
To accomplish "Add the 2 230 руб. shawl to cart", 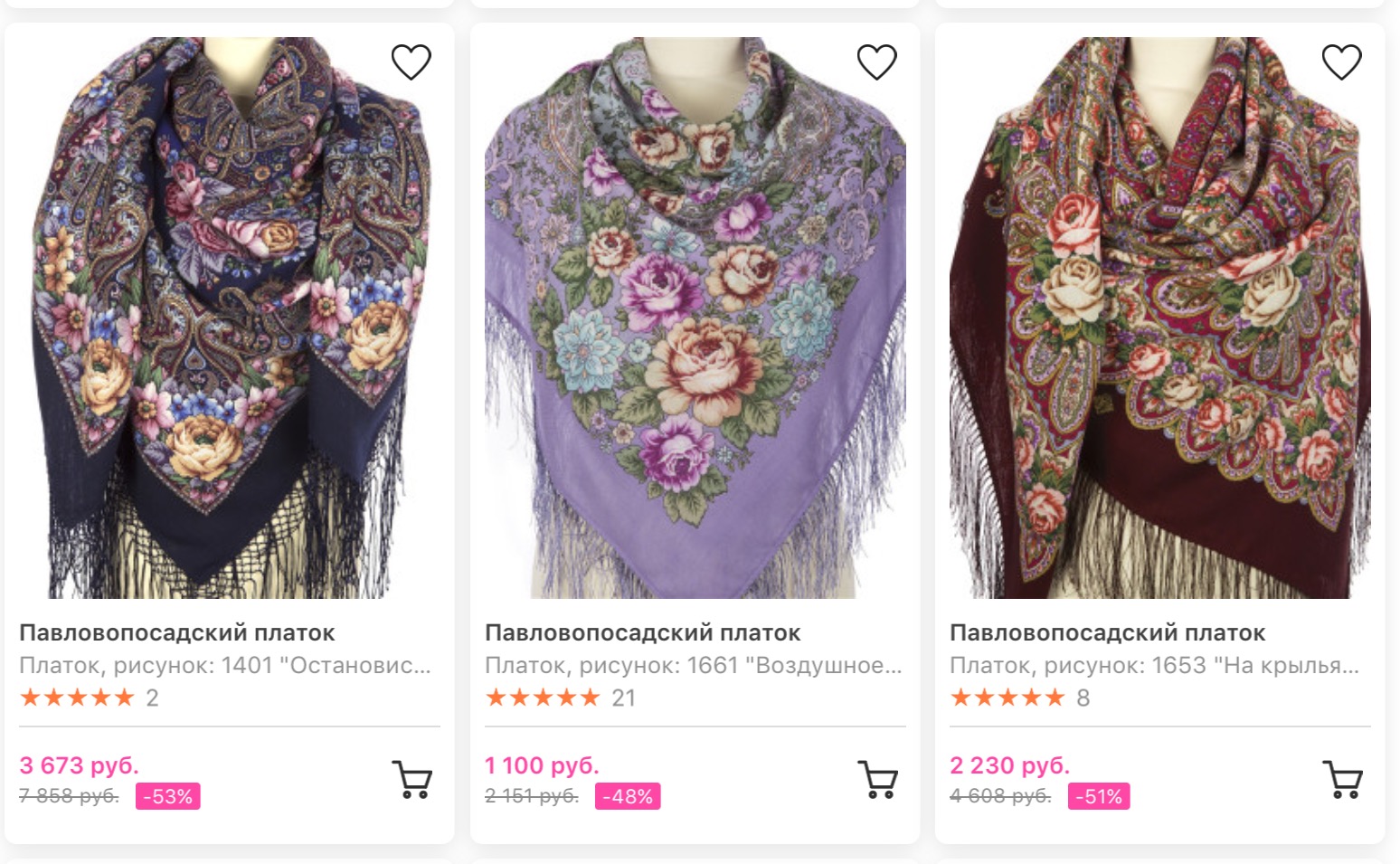I will point(1342,779).
